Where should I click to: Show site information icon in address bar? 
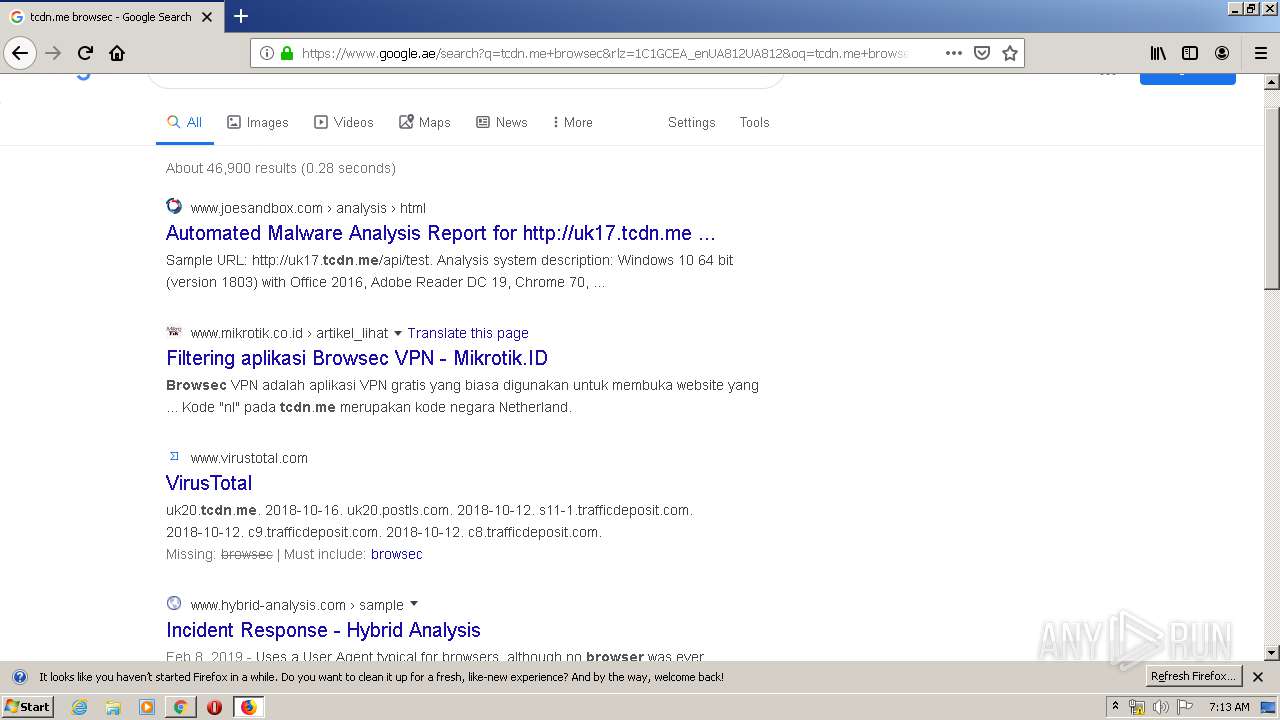coord(267,53)
